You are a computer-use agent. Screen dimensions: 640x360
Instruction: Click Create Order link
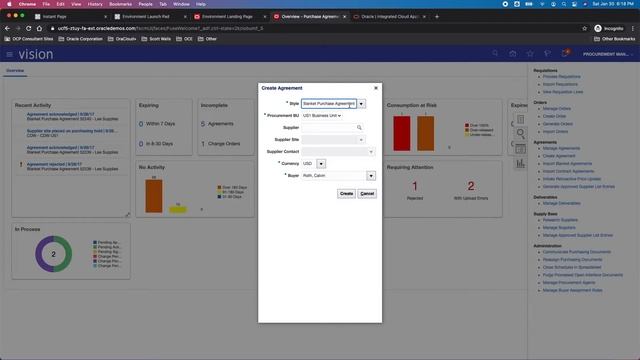click(554, 116)
